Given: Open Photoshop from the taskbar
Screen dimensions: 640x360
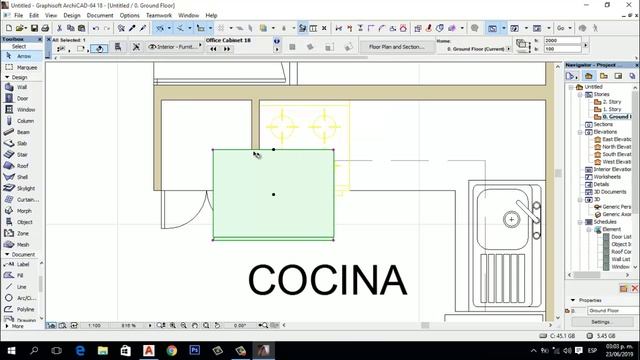Looking at the screenshot, I should click(195, 350).
